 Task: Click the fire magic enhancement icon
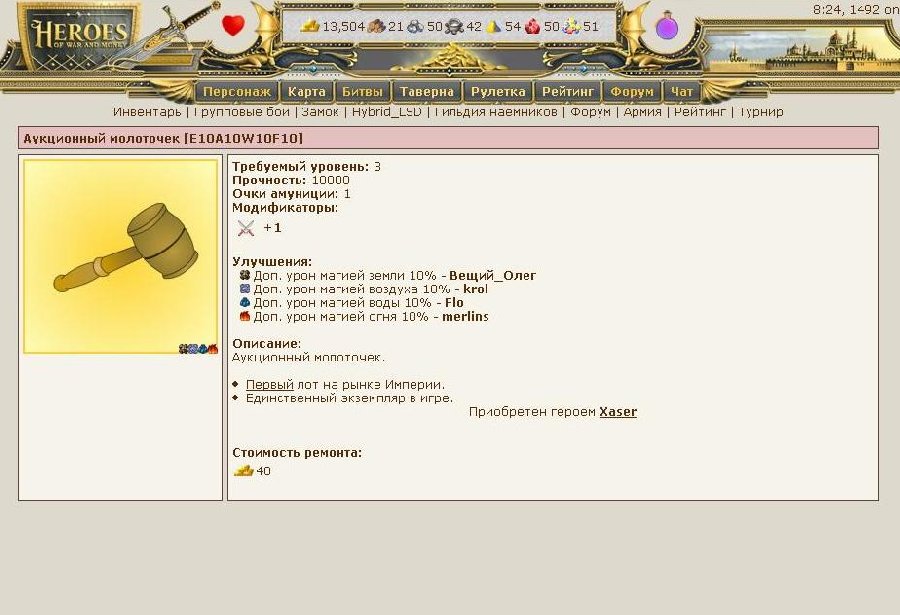click(245, 316)
